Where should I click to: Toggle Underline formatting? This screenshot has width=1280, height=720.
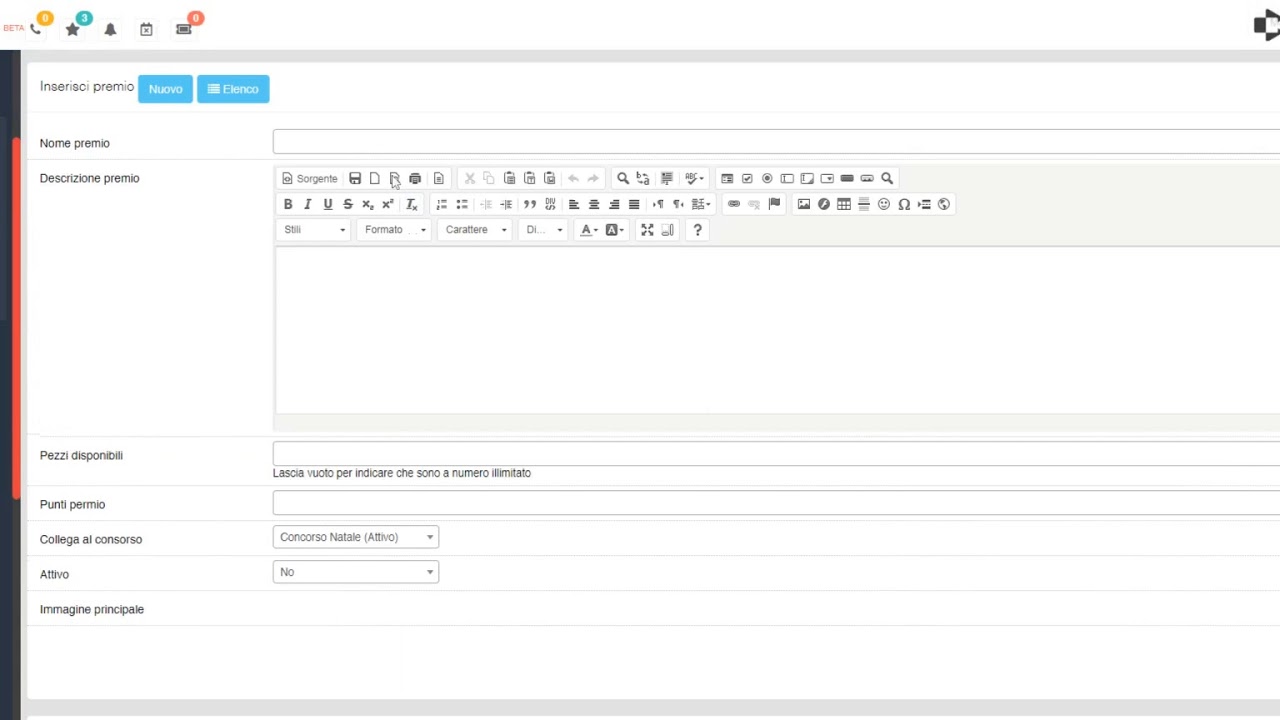pos(328,204)
